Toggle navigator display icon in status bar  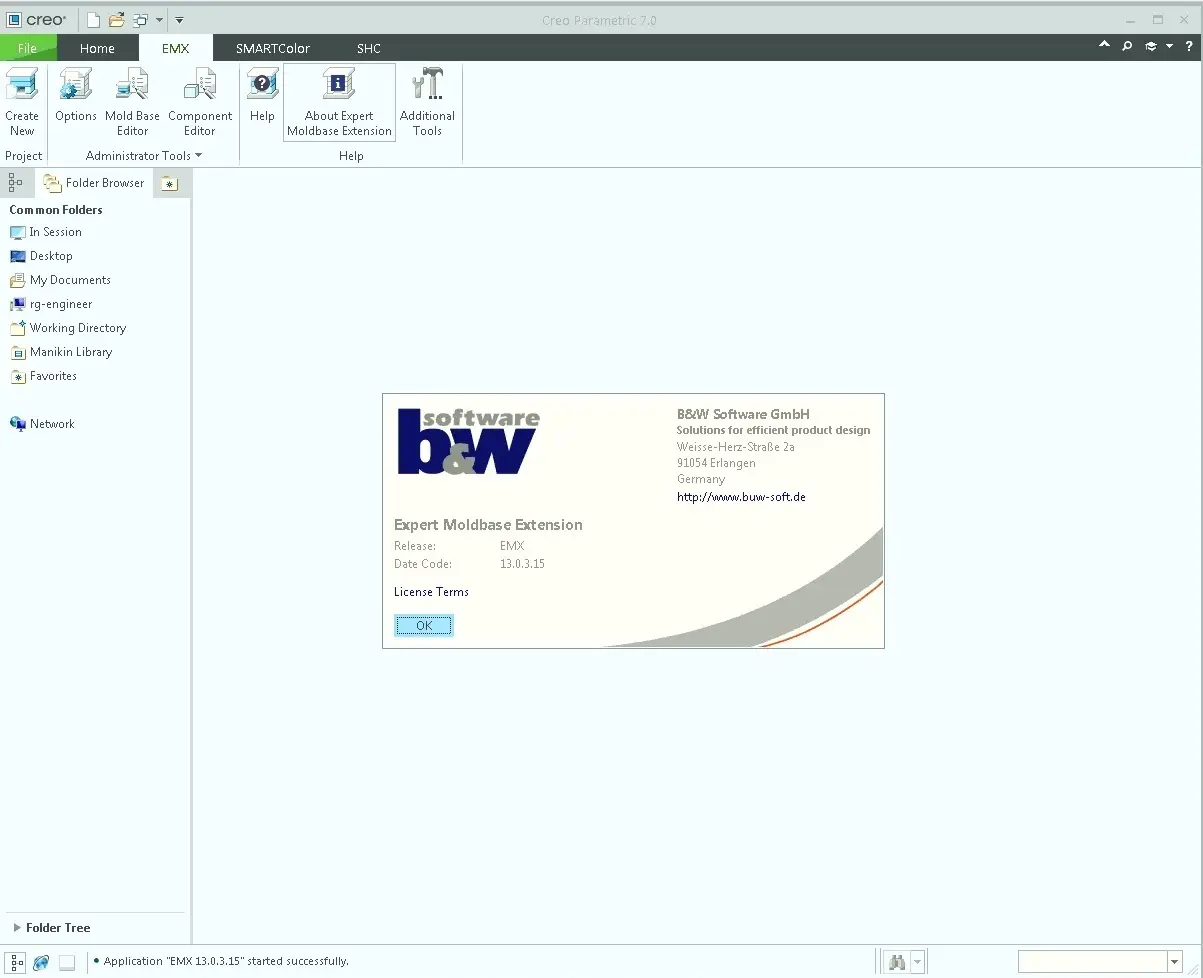(x=17, y=962)
